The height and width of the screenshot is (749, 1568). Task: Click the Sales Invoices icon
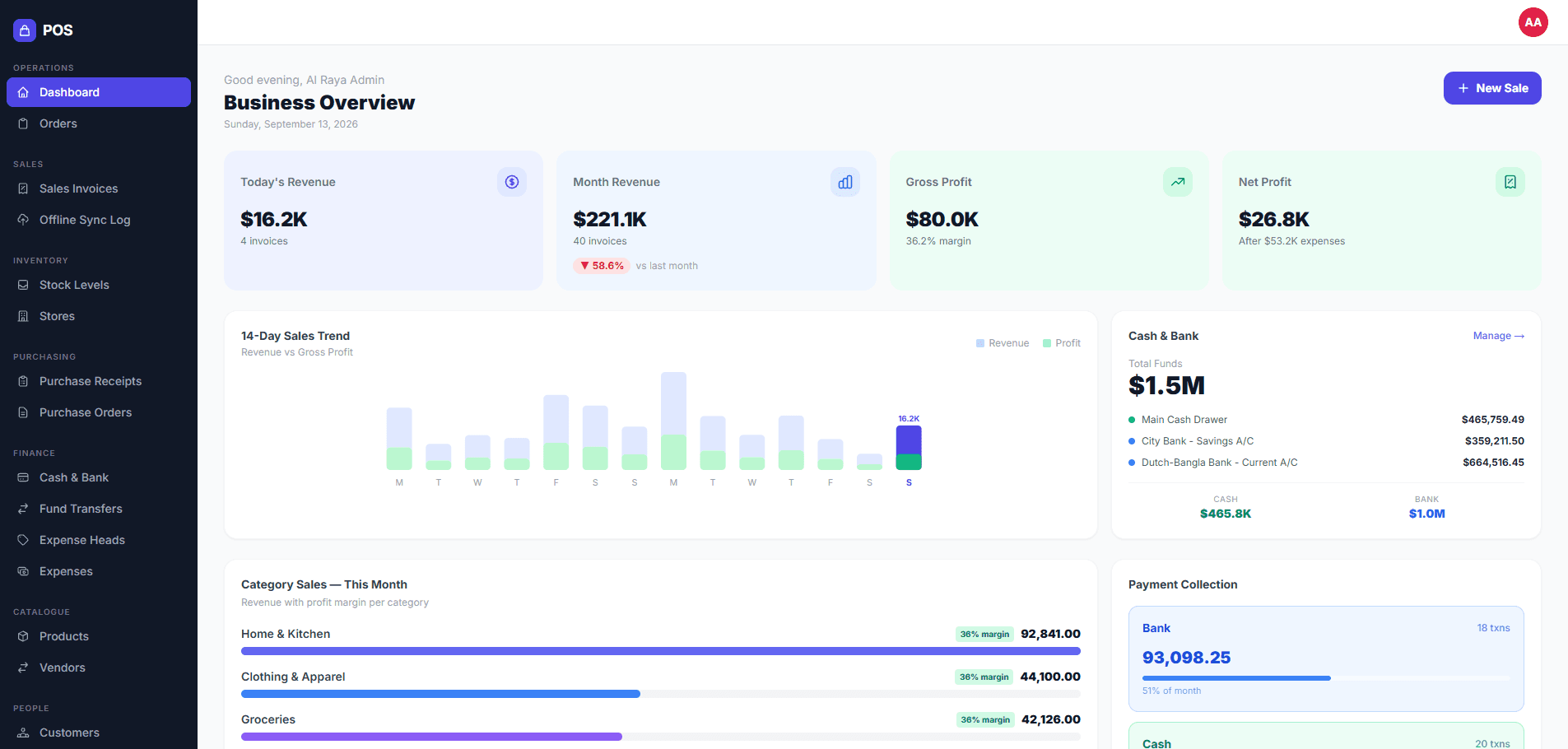[x=23, y=188]
